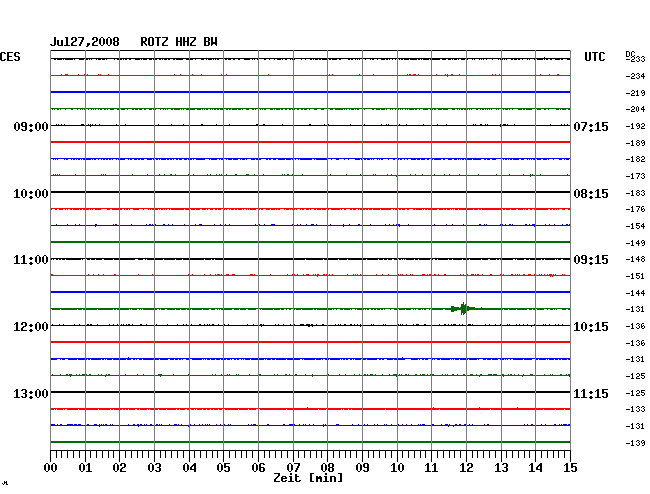Click minute 09 on the time axis
The width and height of the screenshot is (650, 494).
pos(362,467)
